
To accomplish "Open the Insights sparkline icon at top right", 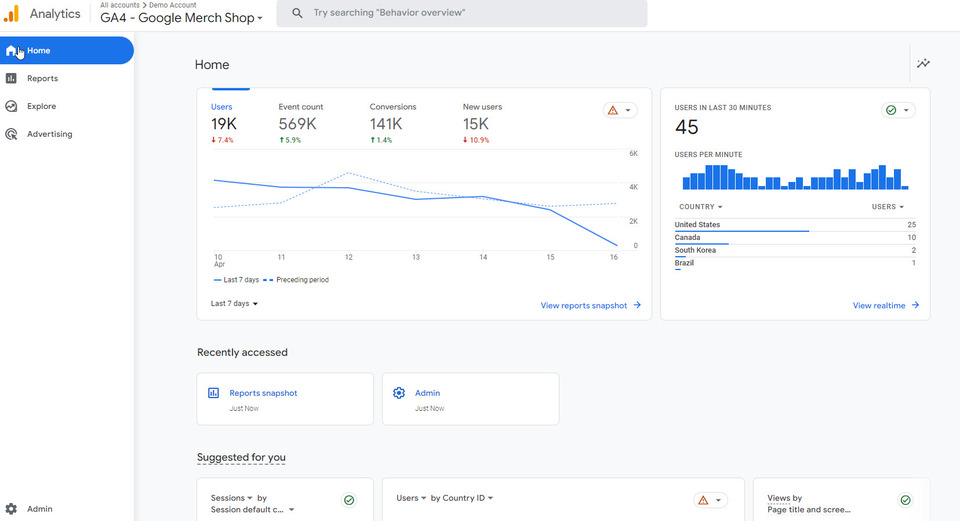I will tap(923, 64).
